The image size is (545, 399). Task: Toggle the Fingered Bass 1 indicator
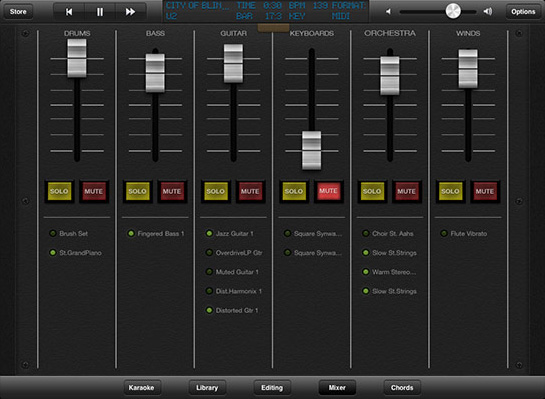131,233
